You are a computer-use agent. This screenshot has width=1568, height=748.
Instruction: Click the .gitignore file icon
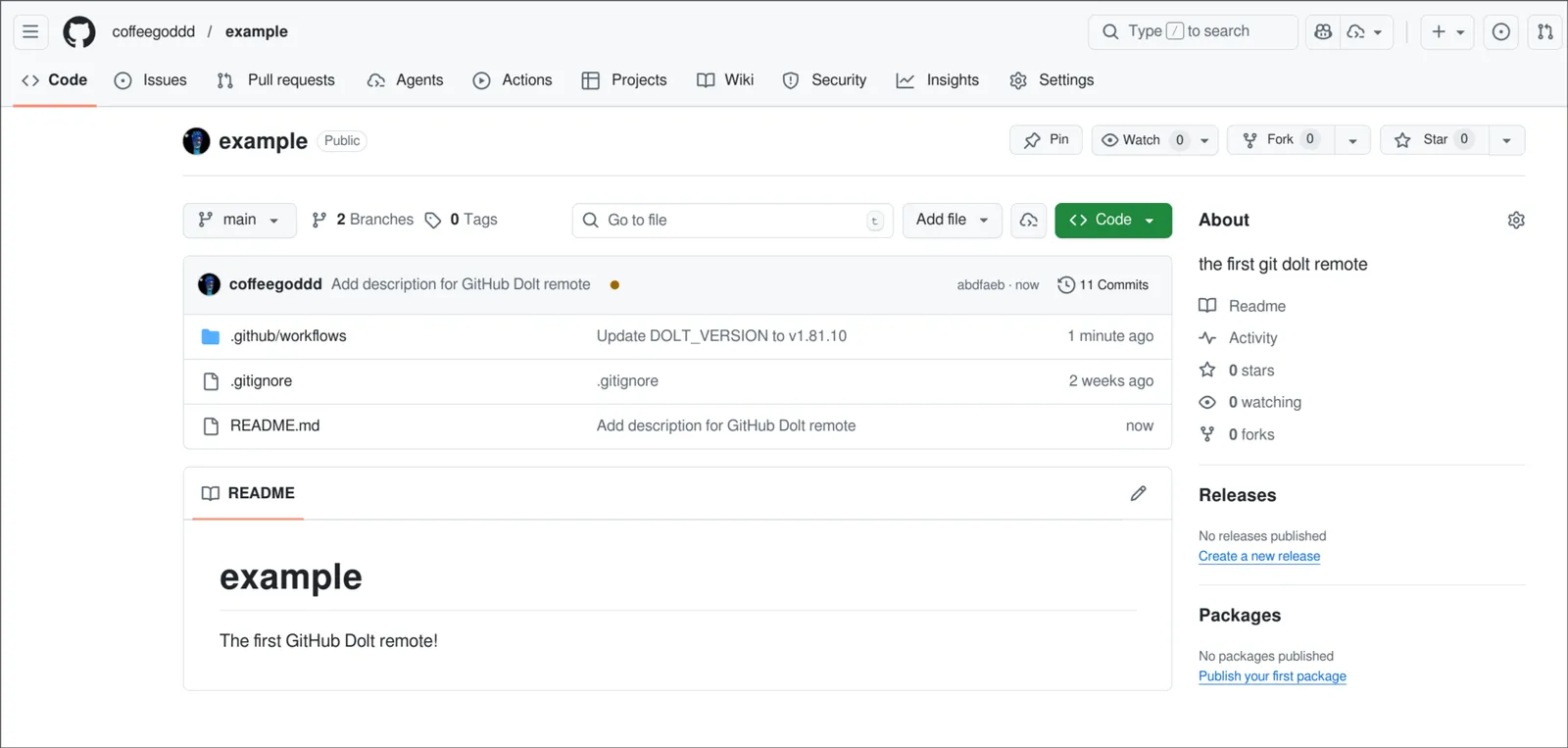point(210,381)
